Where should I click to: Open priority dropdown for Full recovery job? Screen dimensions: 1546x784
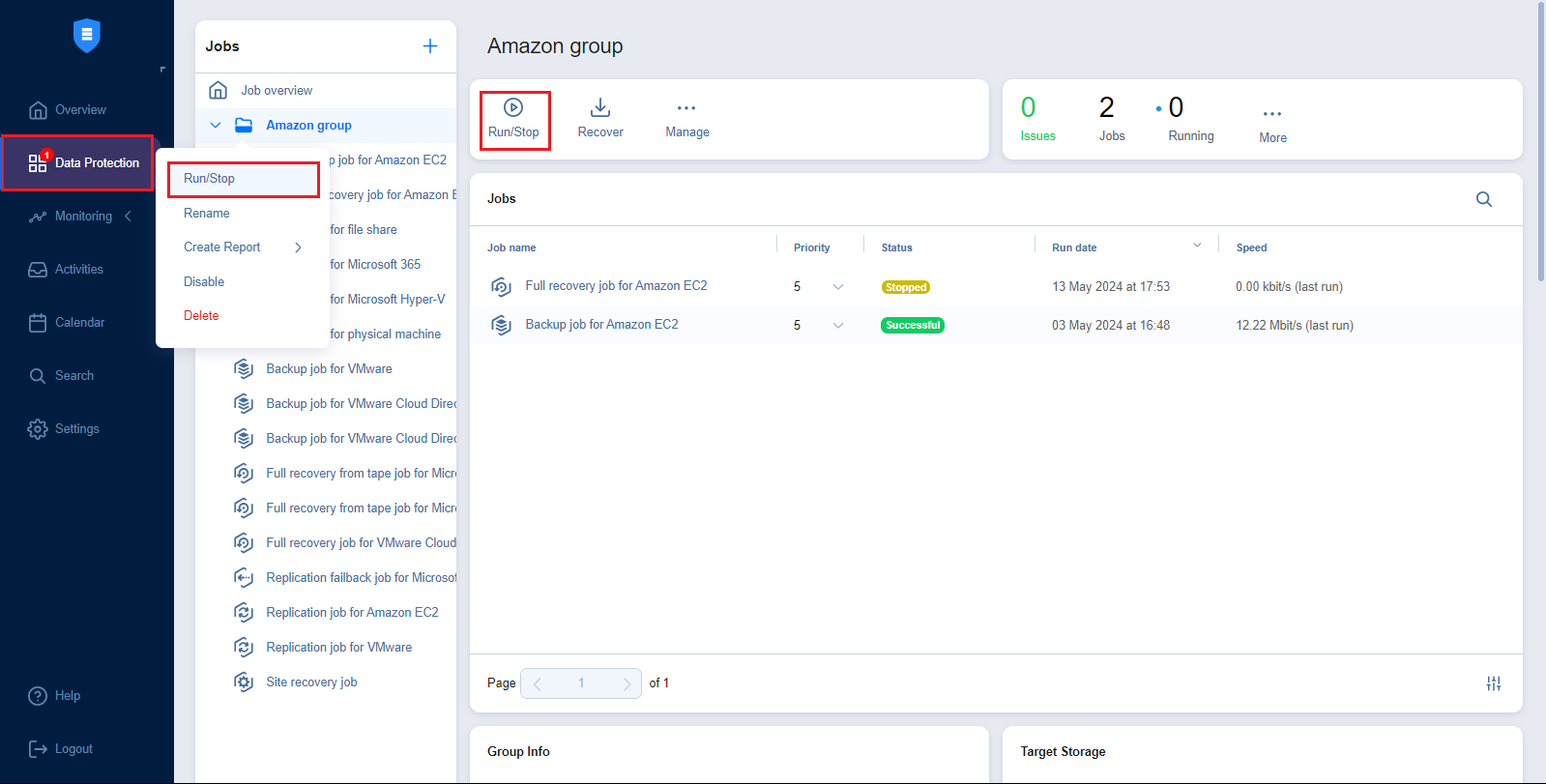837,287
